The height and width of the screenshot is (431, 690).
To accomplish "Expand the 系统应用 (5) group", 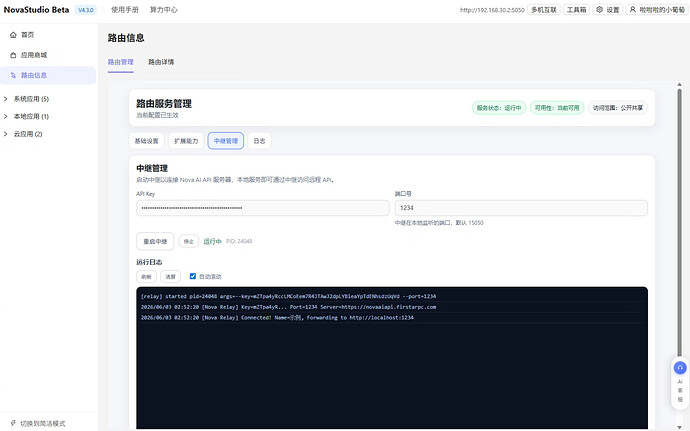I will [6, 99].
